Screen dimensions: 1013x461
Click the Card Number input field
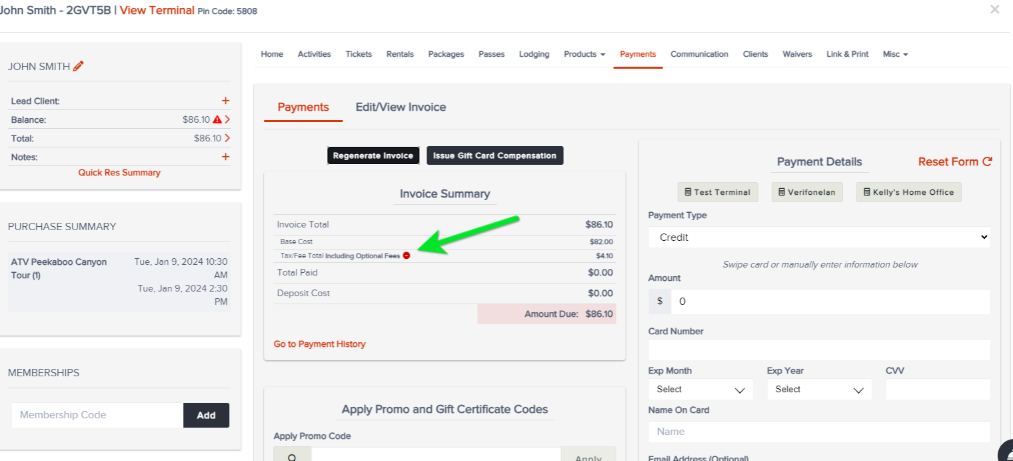point(819,350)
